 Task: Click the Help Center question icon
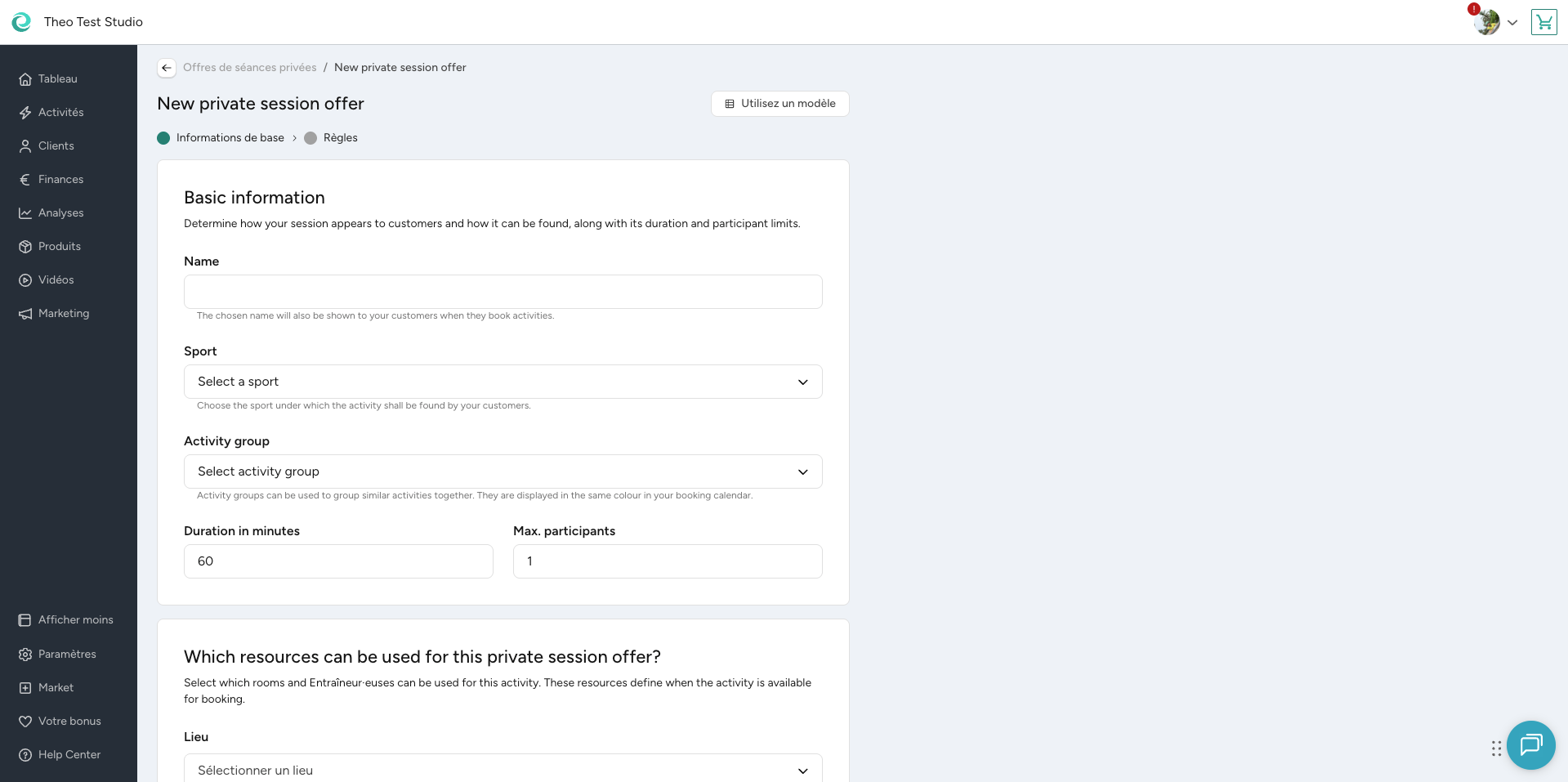(x=25, y=755)
